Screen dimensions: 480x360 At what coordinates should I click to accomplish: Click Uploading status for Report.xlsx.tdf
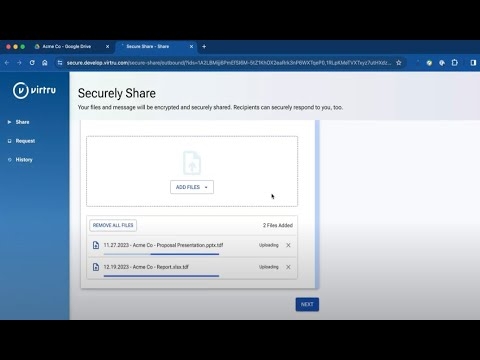click(x=269, y=267)
